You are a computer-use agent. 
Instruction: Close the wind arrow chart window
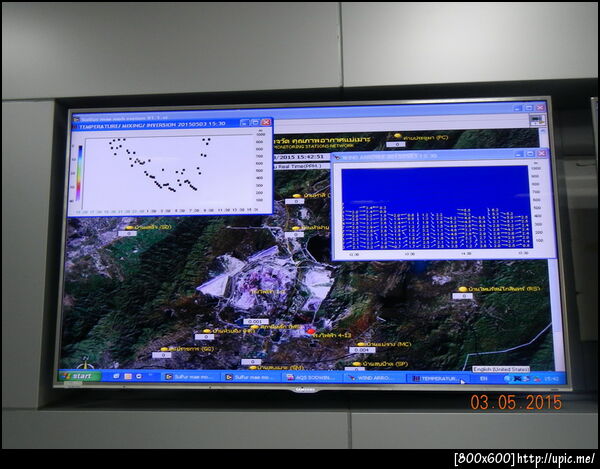[542, 153]
